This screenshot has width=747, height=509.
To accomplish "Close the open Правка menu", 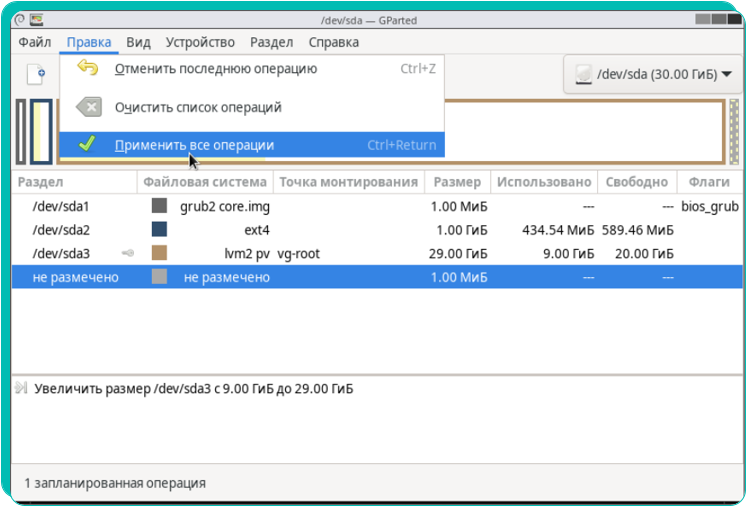I will pos(89,42).
